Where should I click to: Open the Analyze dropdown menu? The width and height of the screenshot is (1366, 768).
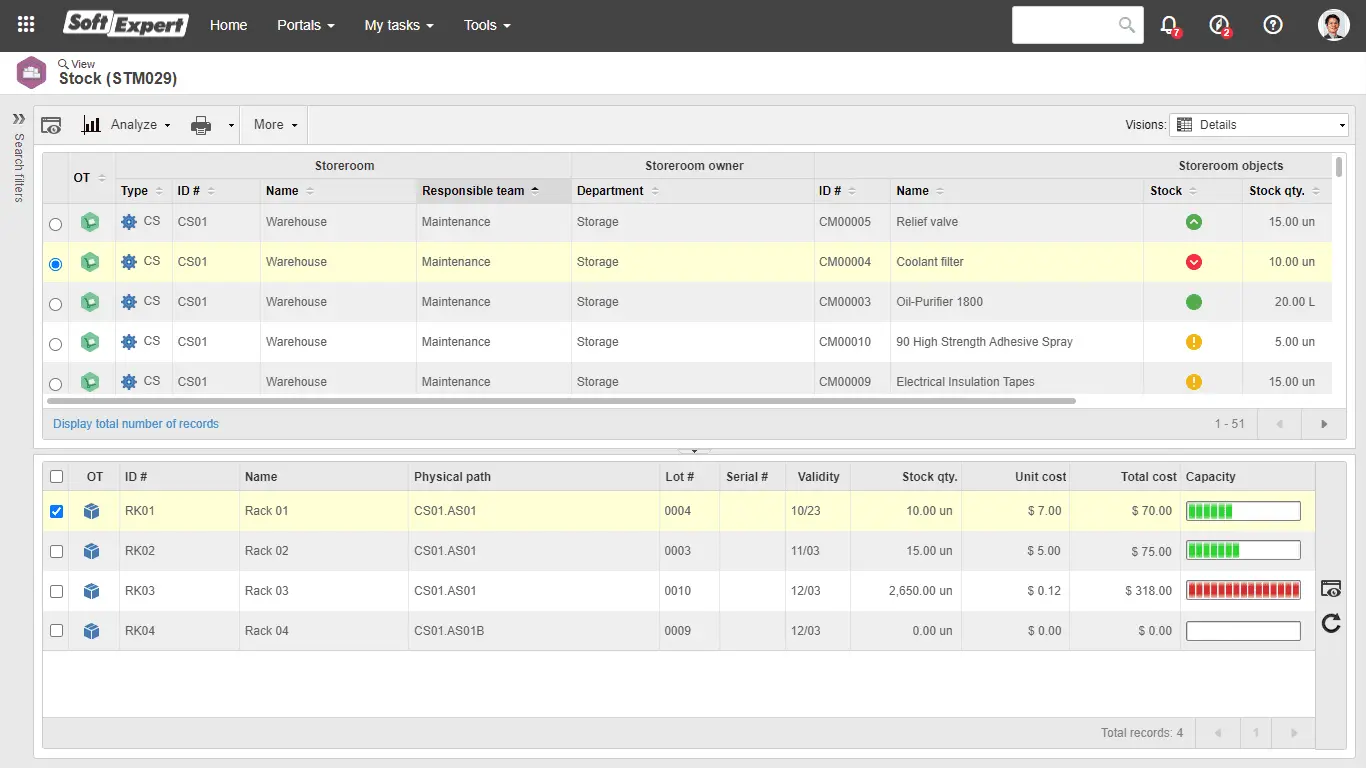click(x=139, y=125)
